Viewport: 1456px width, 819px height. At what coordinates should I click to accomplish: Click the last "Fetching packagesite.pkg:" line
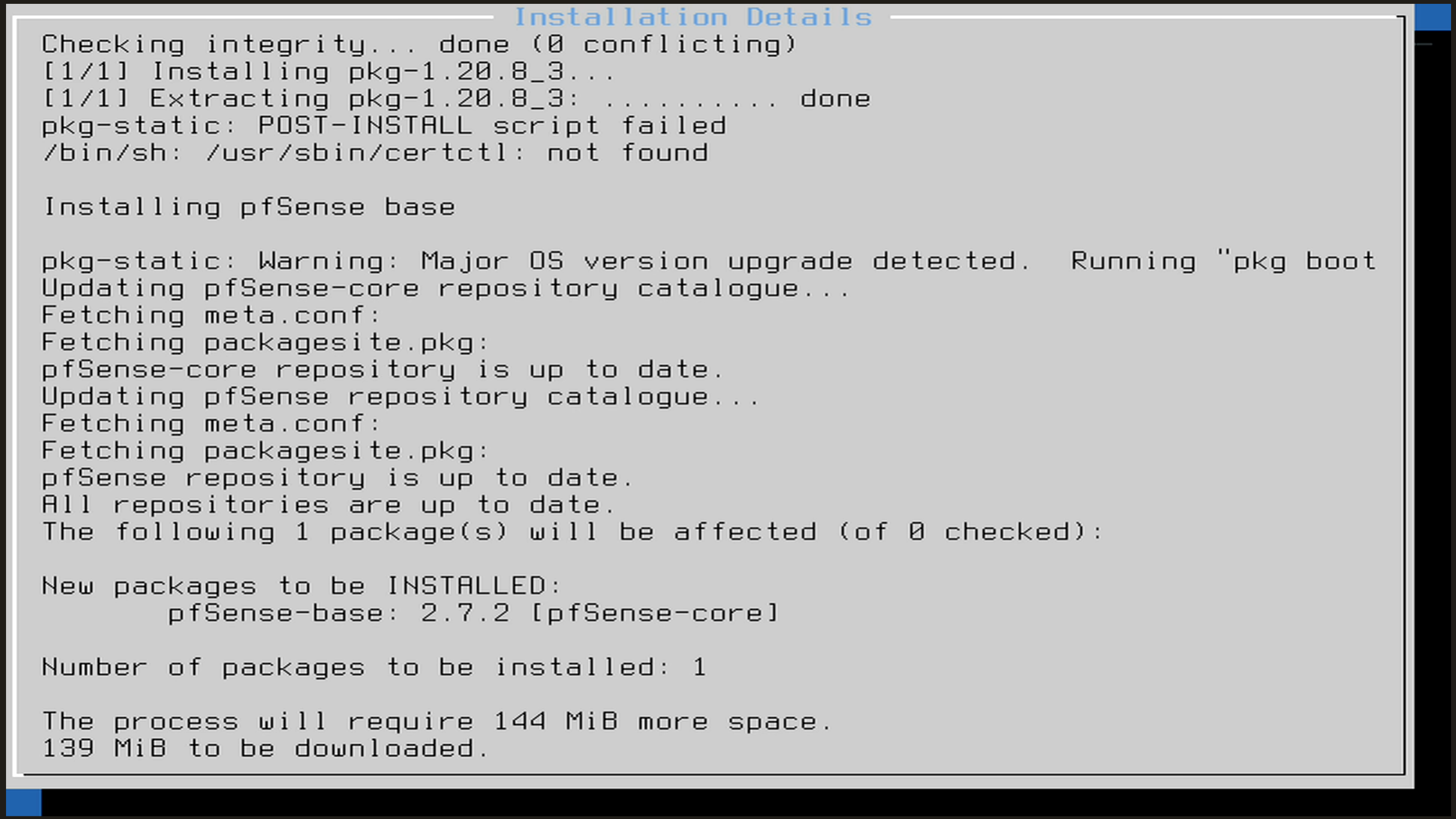(265, 451)
